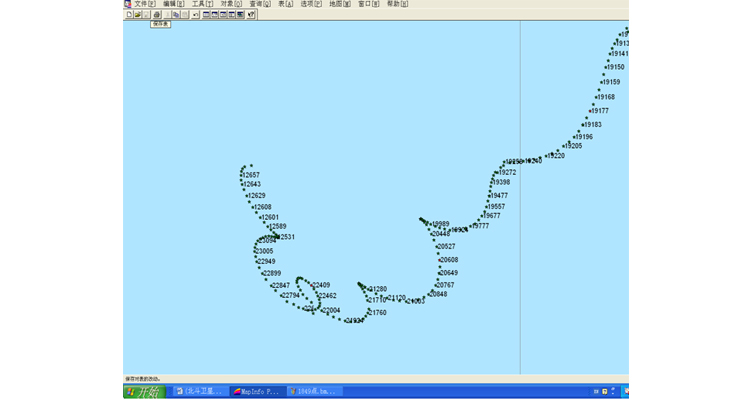Click the Print icon in toolbar

click(x=156, y=15)
